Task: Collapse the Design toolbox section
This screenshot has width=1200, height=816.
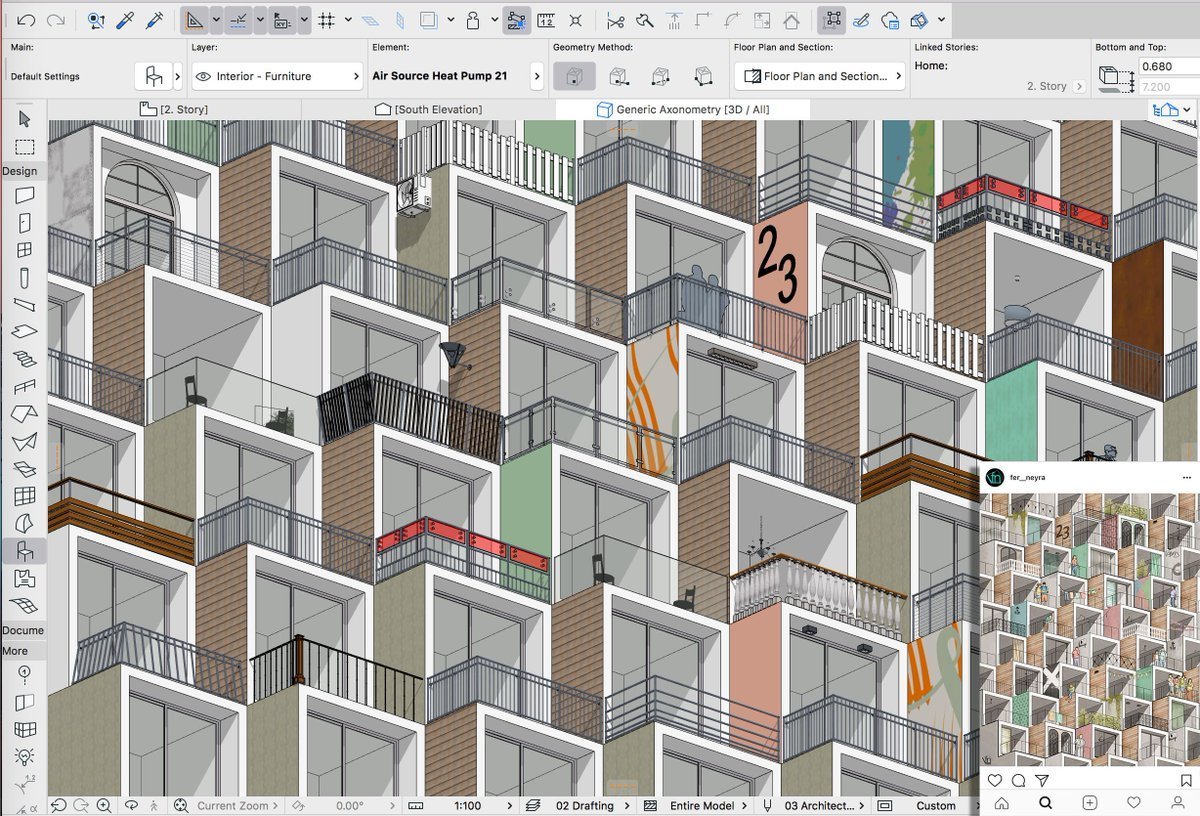Action: coord(22,171)
